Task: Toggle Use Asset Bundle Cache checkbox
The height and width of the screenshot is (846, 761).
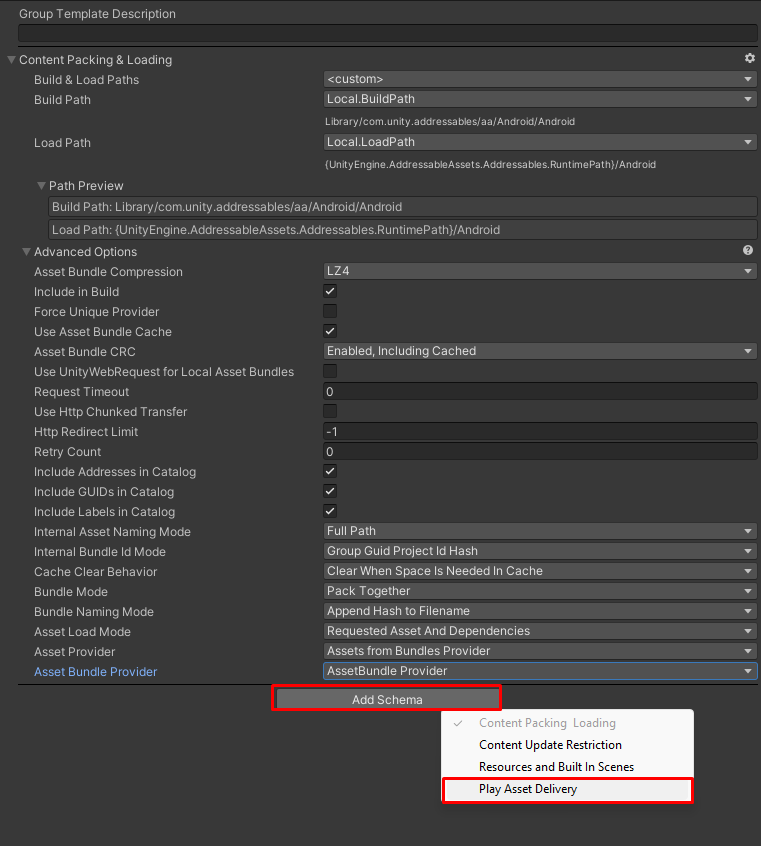Action: click(x=330, y=331)
